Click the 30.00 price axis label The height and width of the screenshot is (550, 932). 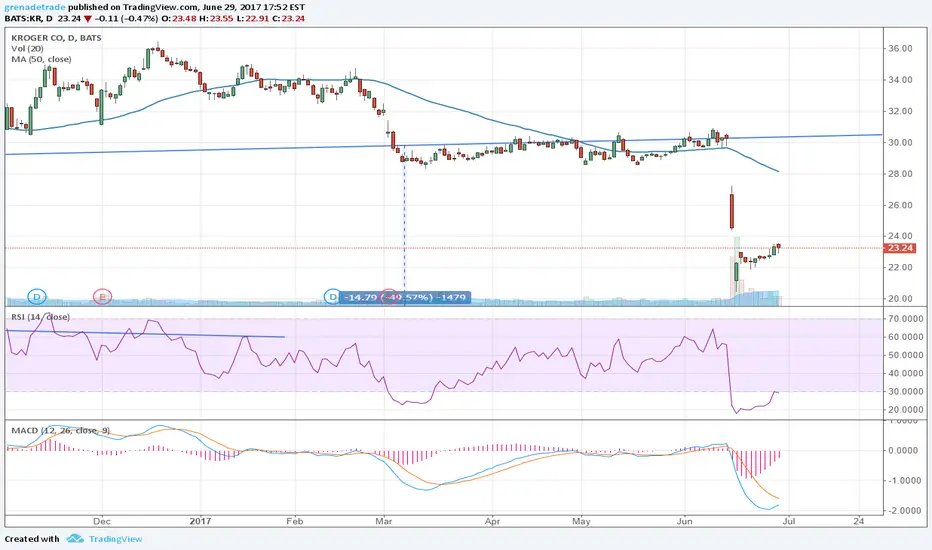[x=900, y=143]
